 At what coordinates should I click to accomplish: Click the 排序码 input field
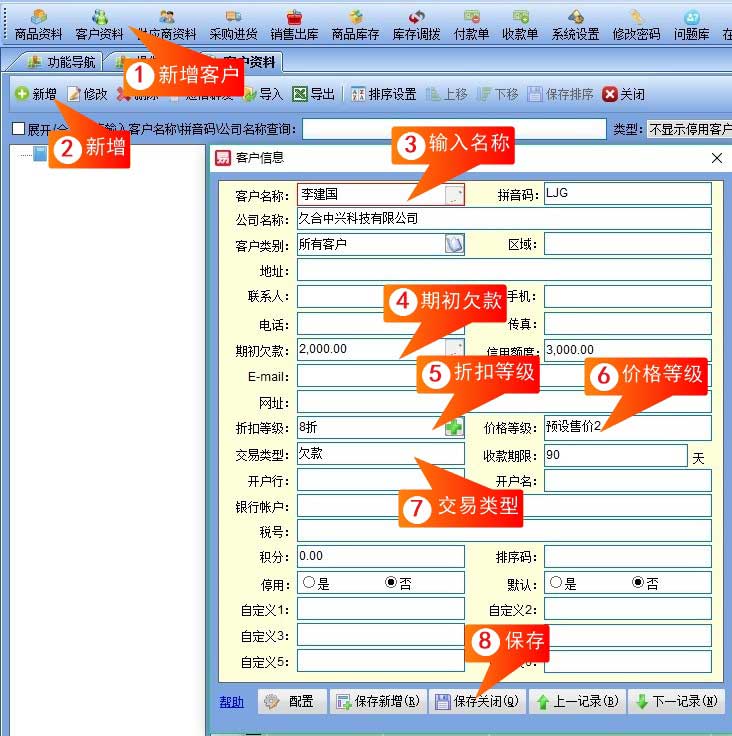(627, 556)
